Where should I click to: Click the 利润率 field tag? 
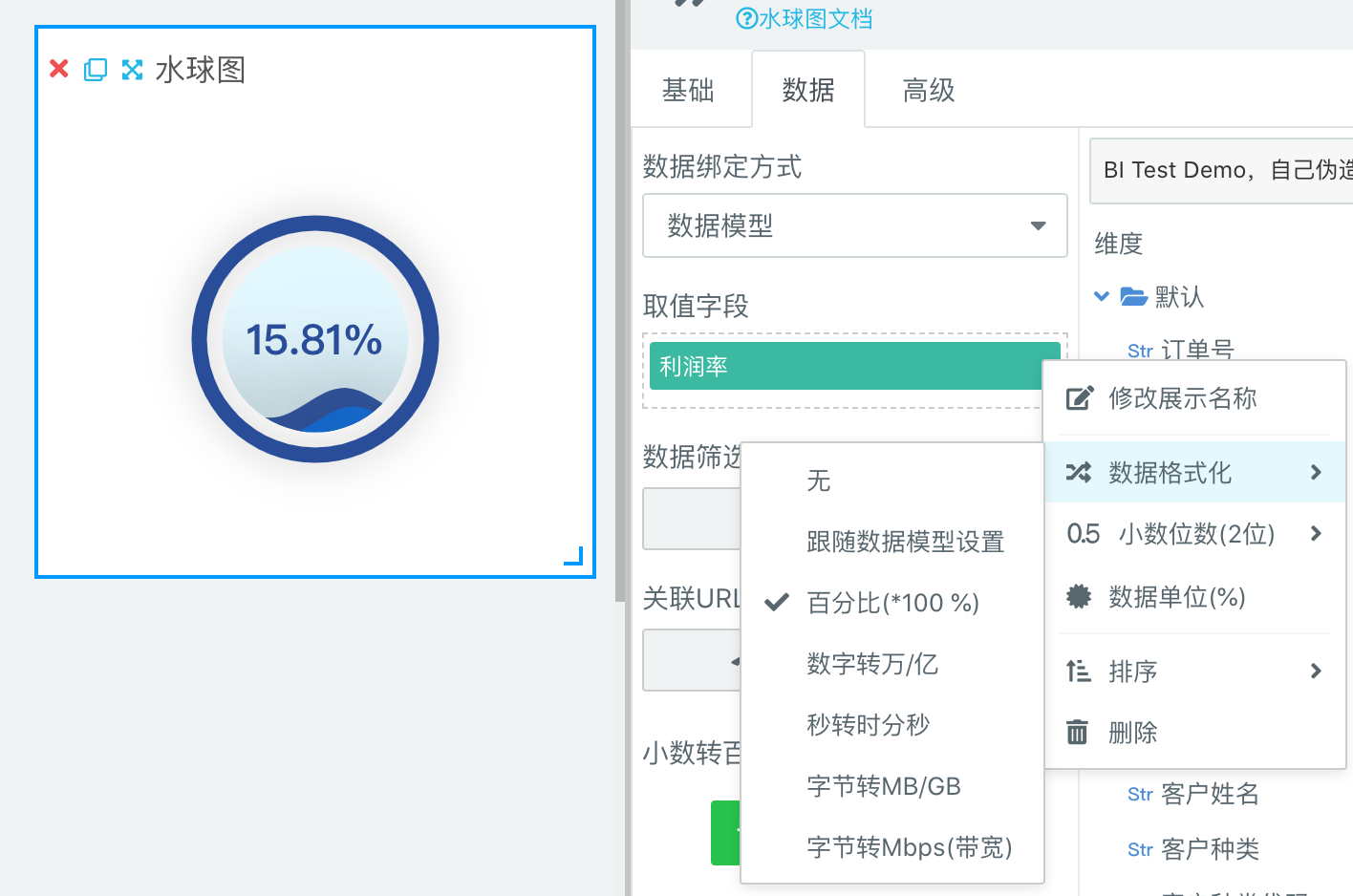pos(855,366)
